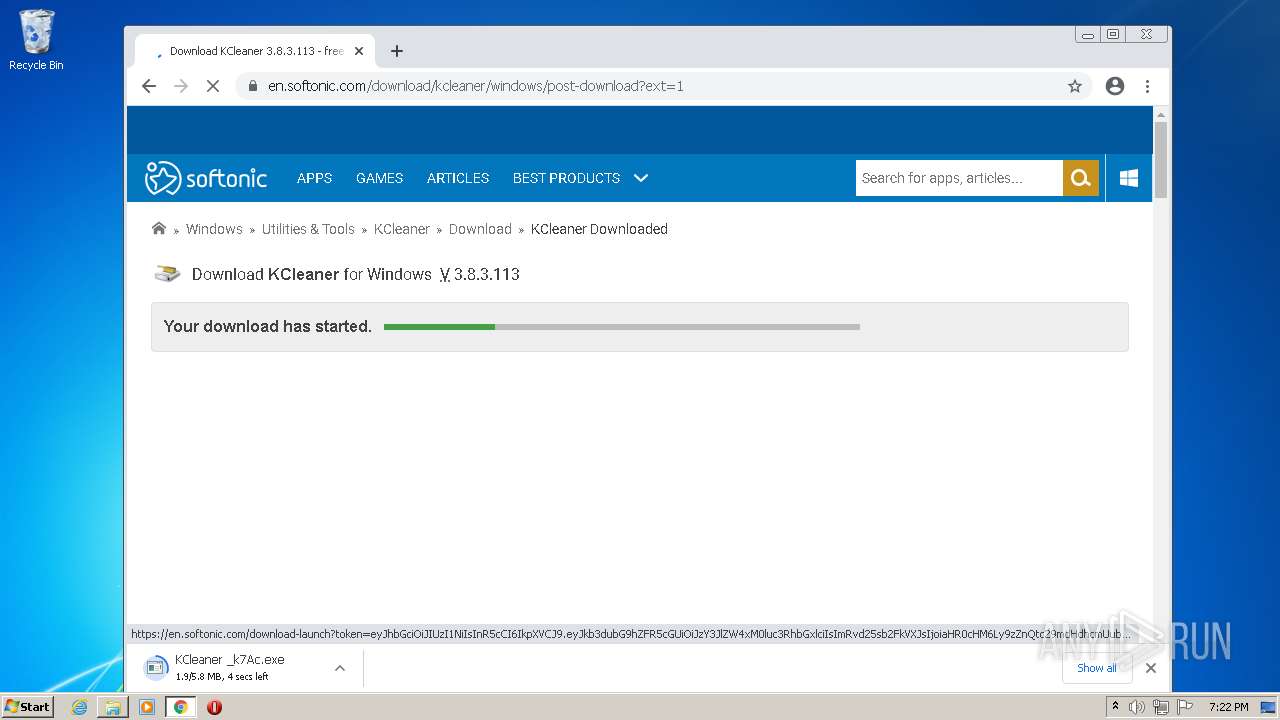This screenshot has width=1280, height=720.
Task: Click the KCleaner Downloaded breadcrumb text
Action: tap(599, 229)
